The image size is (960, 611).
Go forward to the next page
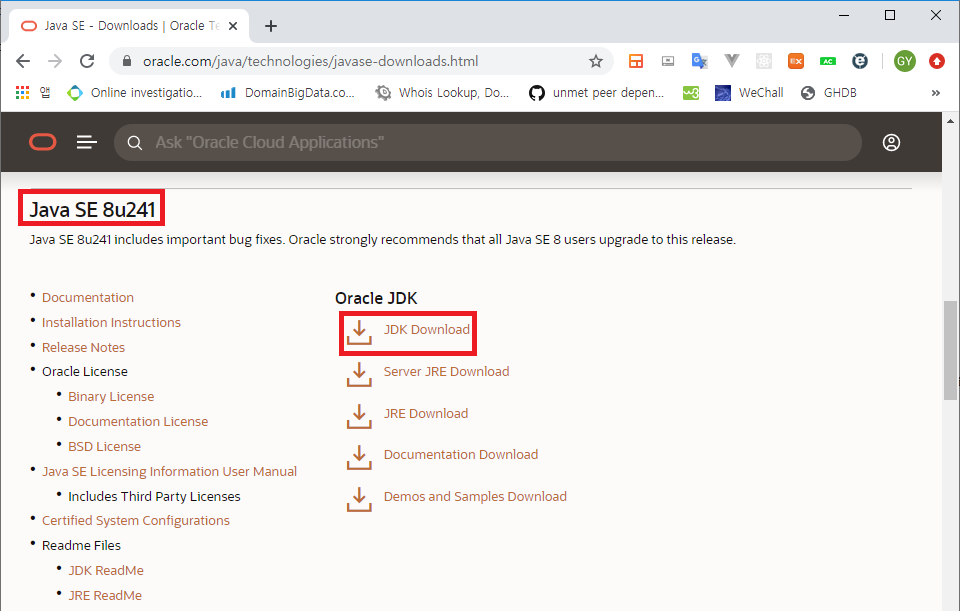click(x=55, y=61)
